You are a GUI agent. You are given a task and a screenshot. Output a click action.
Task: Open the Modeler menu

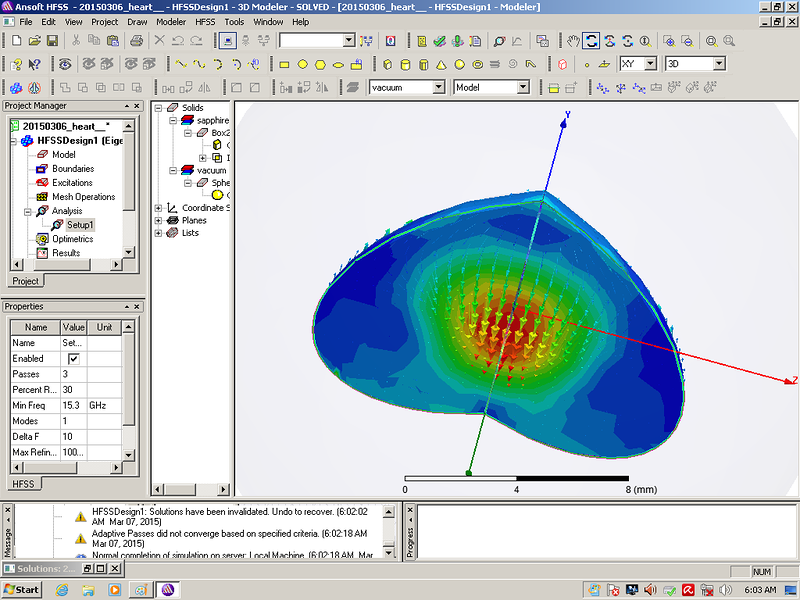pyautogui.click(x=170, y=21)
